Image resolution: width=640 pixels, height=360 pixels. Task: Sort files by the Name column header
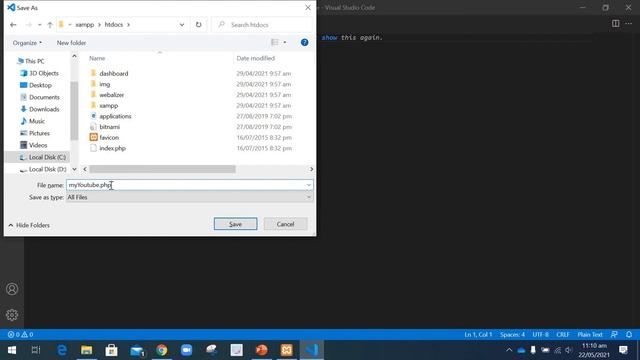pos(97,58)
